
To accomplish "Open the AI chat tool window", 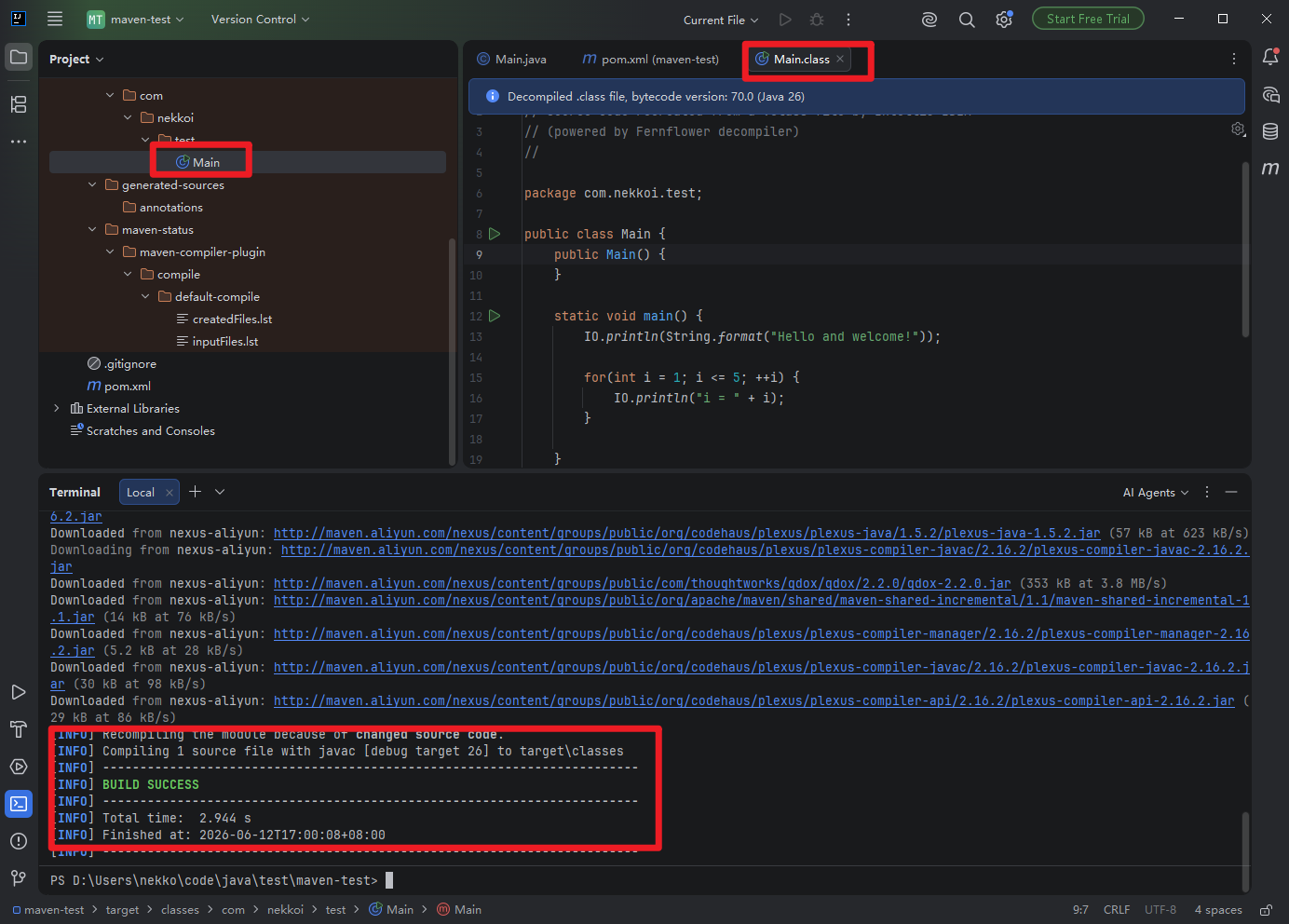I will (1270, 94).
